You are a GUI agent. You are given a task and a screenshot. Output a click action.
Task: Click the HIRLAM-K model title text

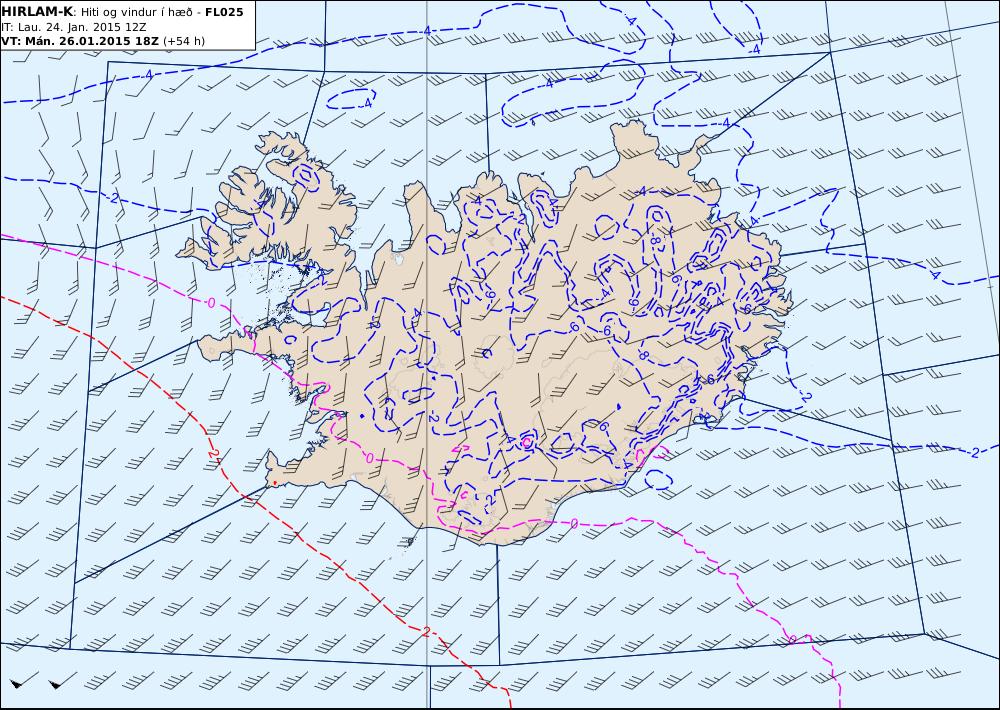coord(37,12)
